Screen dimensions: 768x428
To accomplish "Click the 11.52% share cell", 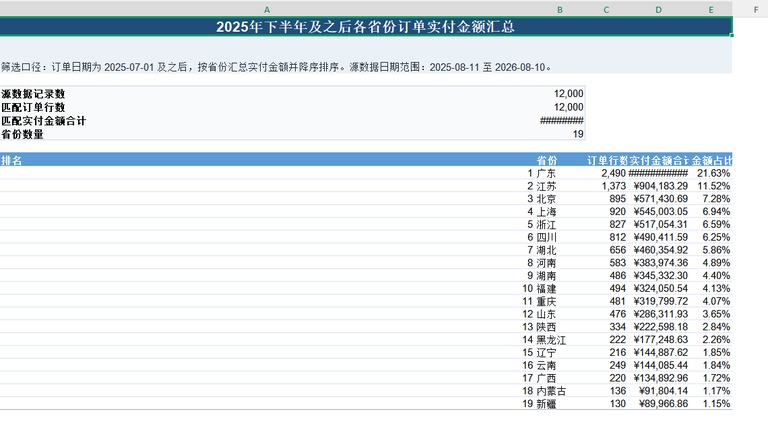I will coord(711,186).
